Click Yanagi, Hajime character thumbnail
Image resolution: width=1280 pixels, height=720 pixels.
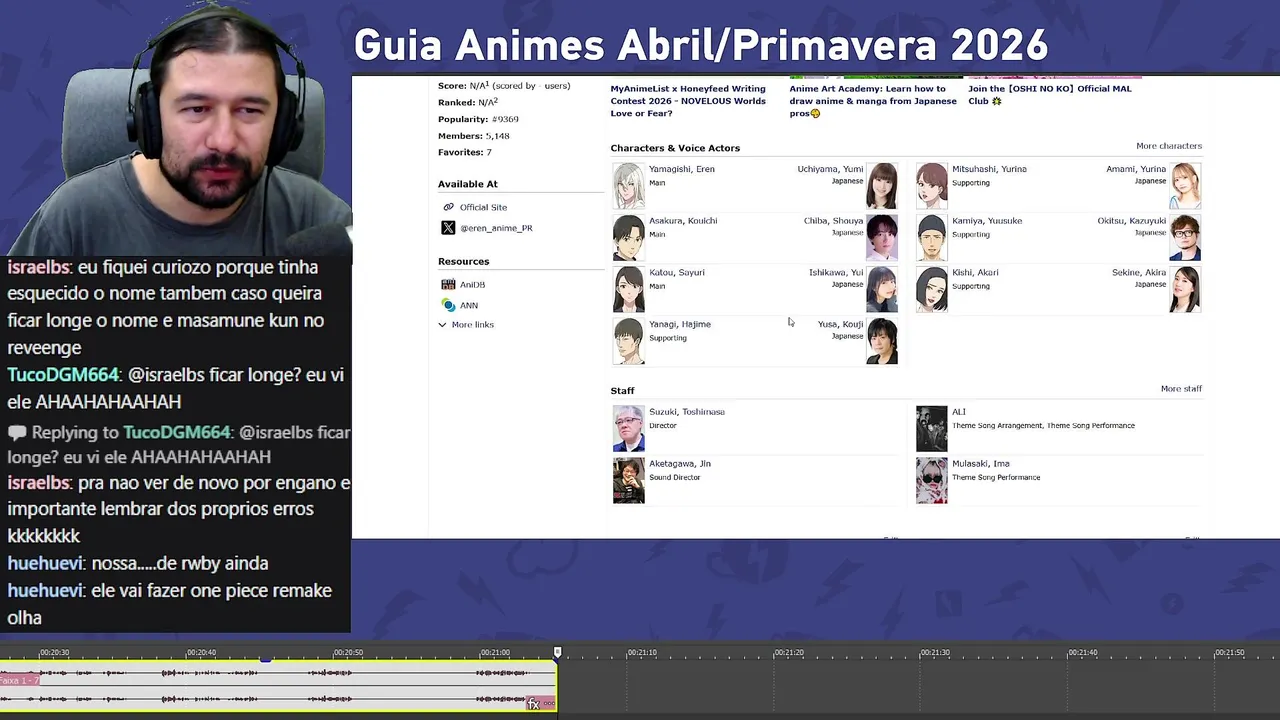click(628, 342)
